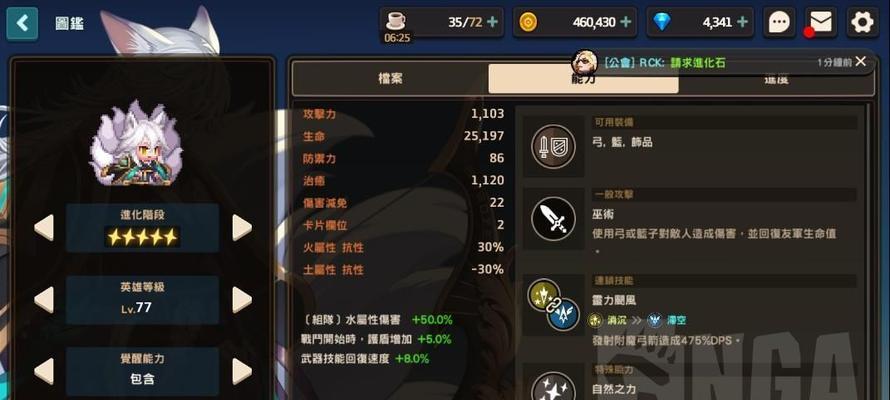Decrease hero level with left arrow
Image resolution: width=890 pixels, height=400 pixels.
click(44, 300)
